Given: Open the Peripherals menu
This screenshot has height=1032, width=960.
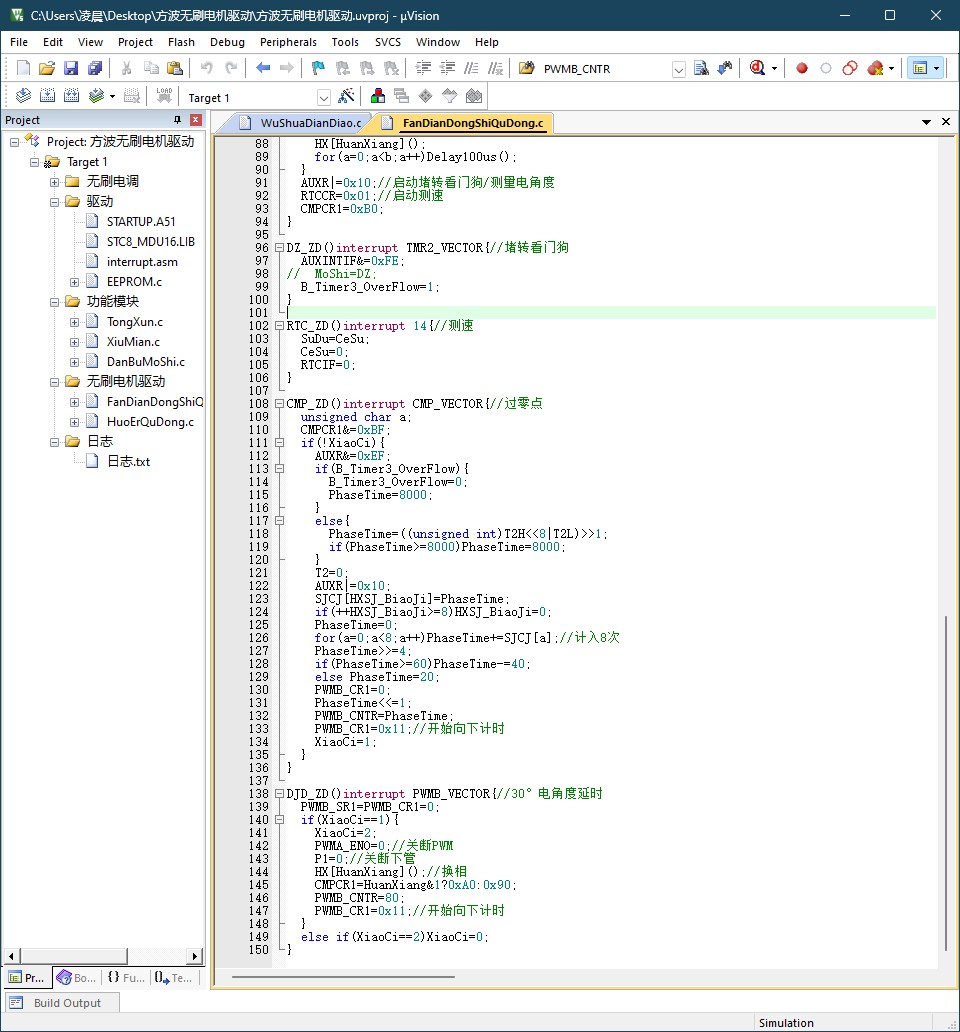Looking at the screenshot, I should click(288, 42).
